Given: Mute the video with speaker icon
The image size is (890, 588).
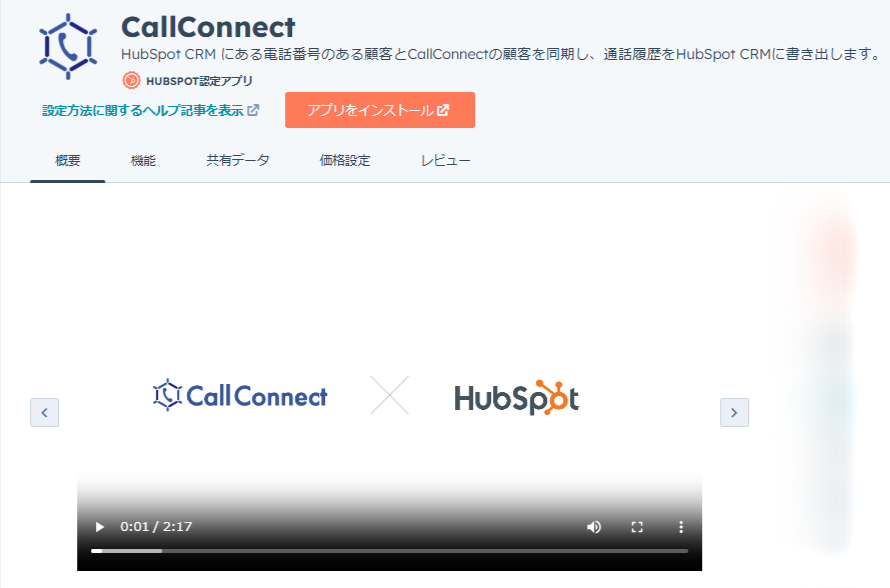Looking at the screenshot, I should point(594,527).
